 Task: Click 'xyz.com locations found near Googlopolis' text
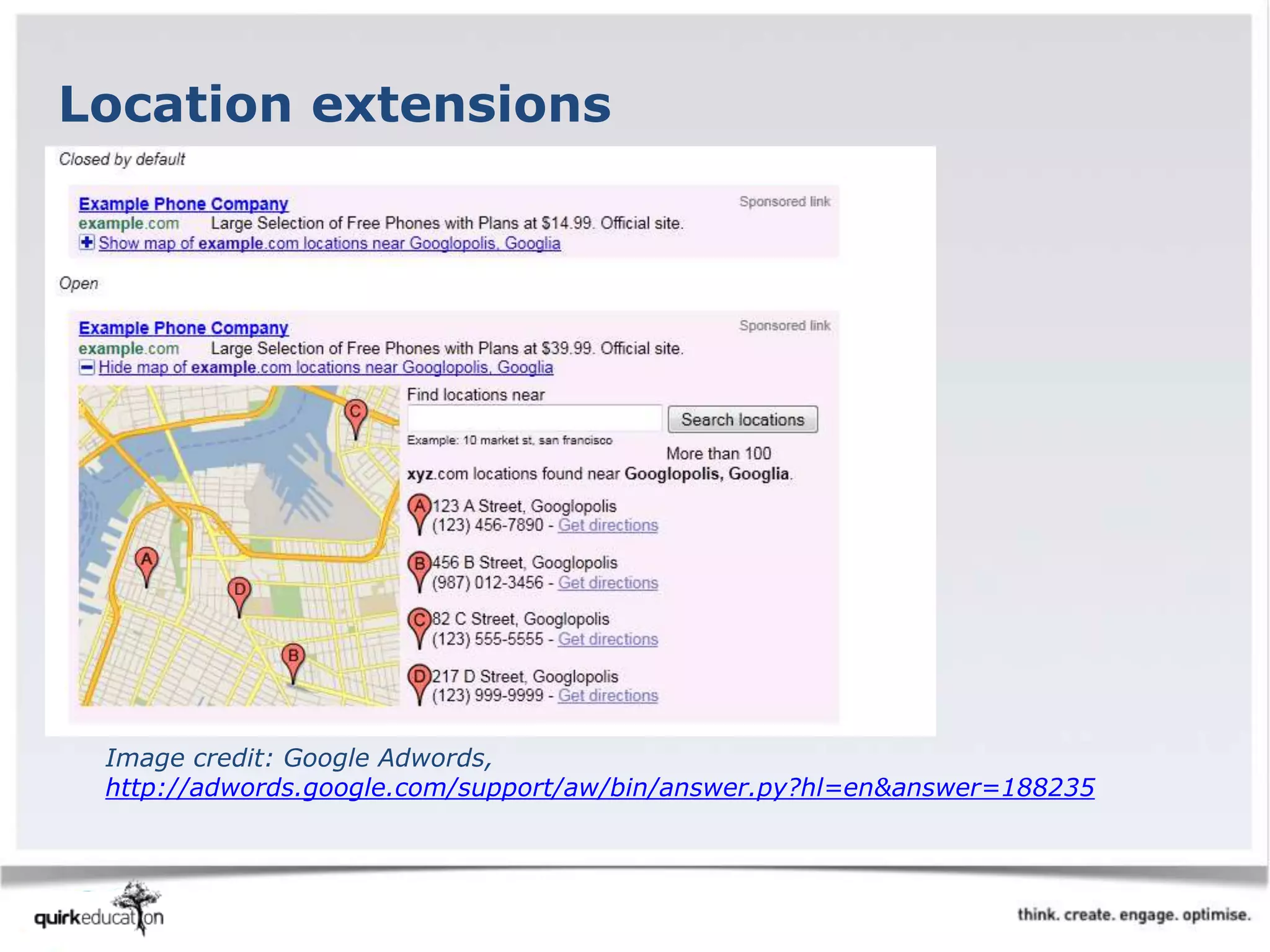(x=600, y=474)
